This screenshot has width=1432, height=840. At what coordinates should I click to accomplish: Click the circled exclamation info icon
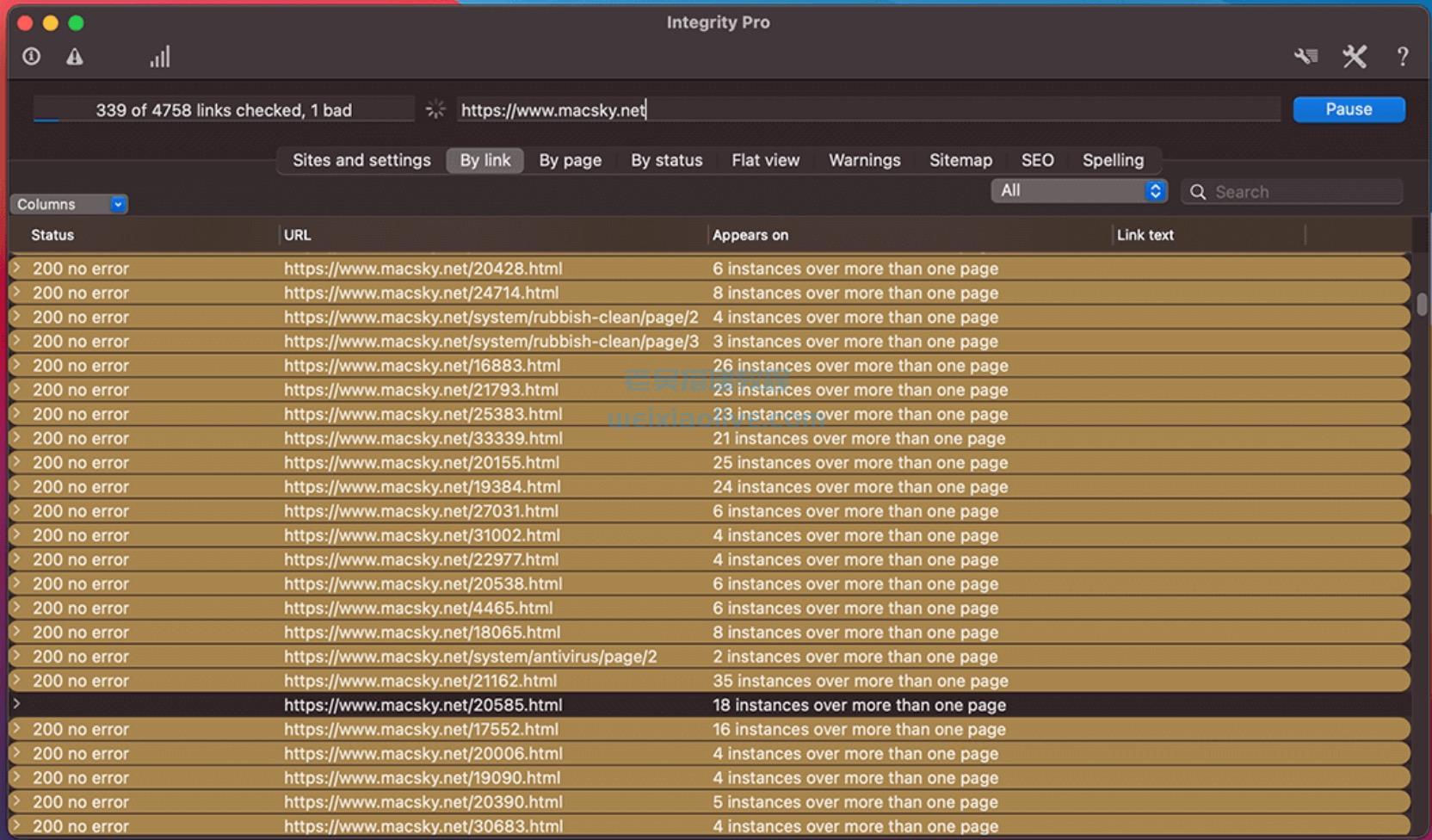click(x=32, y=57)
